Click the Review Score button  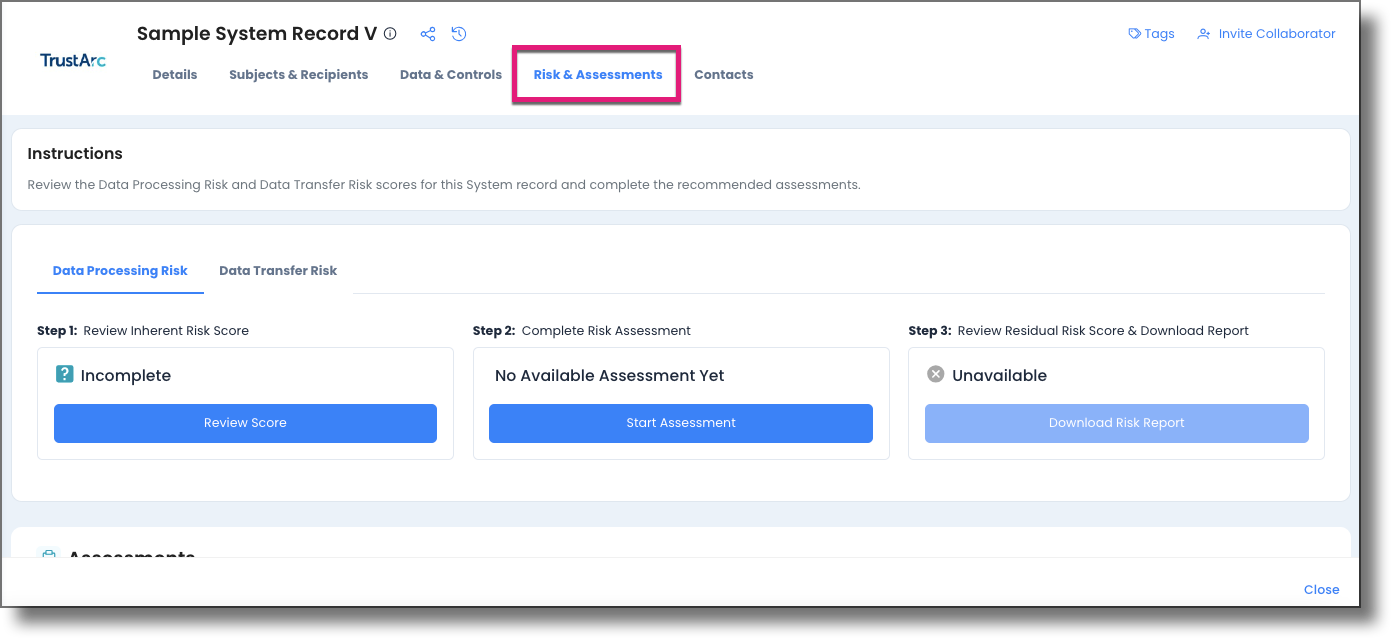245,423
